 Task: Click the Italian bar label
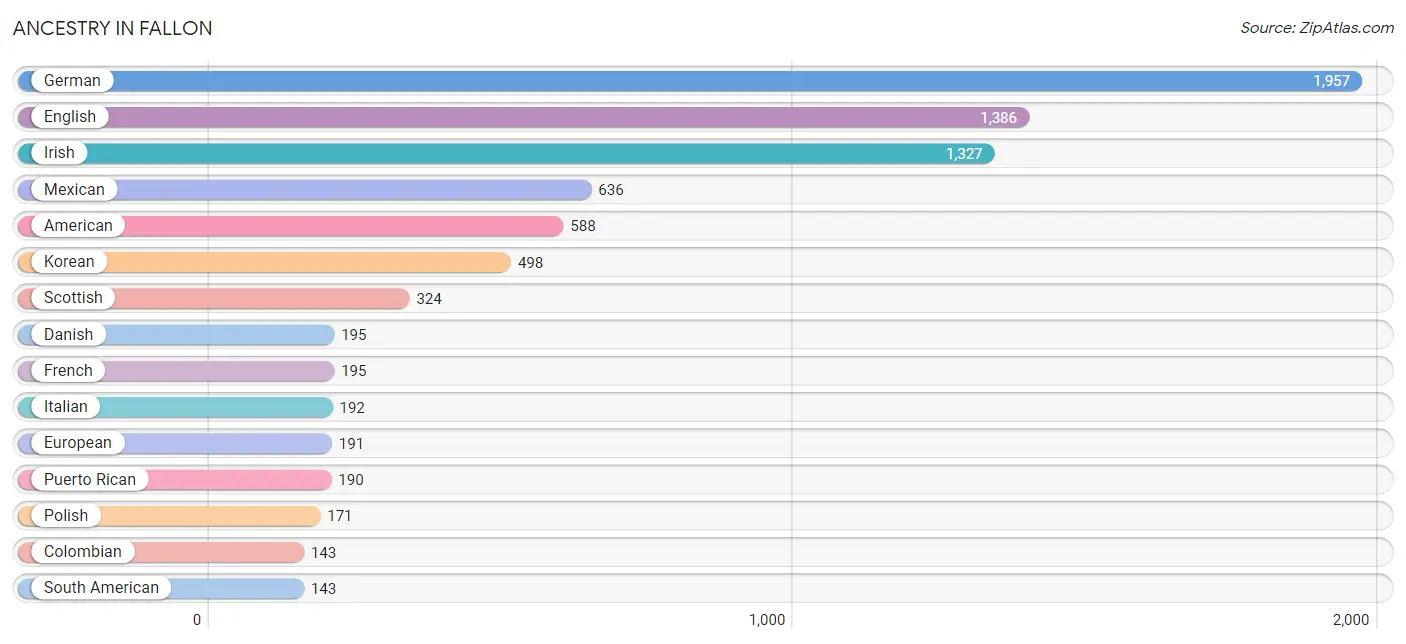pyautogui.click(x=66, y=406)
